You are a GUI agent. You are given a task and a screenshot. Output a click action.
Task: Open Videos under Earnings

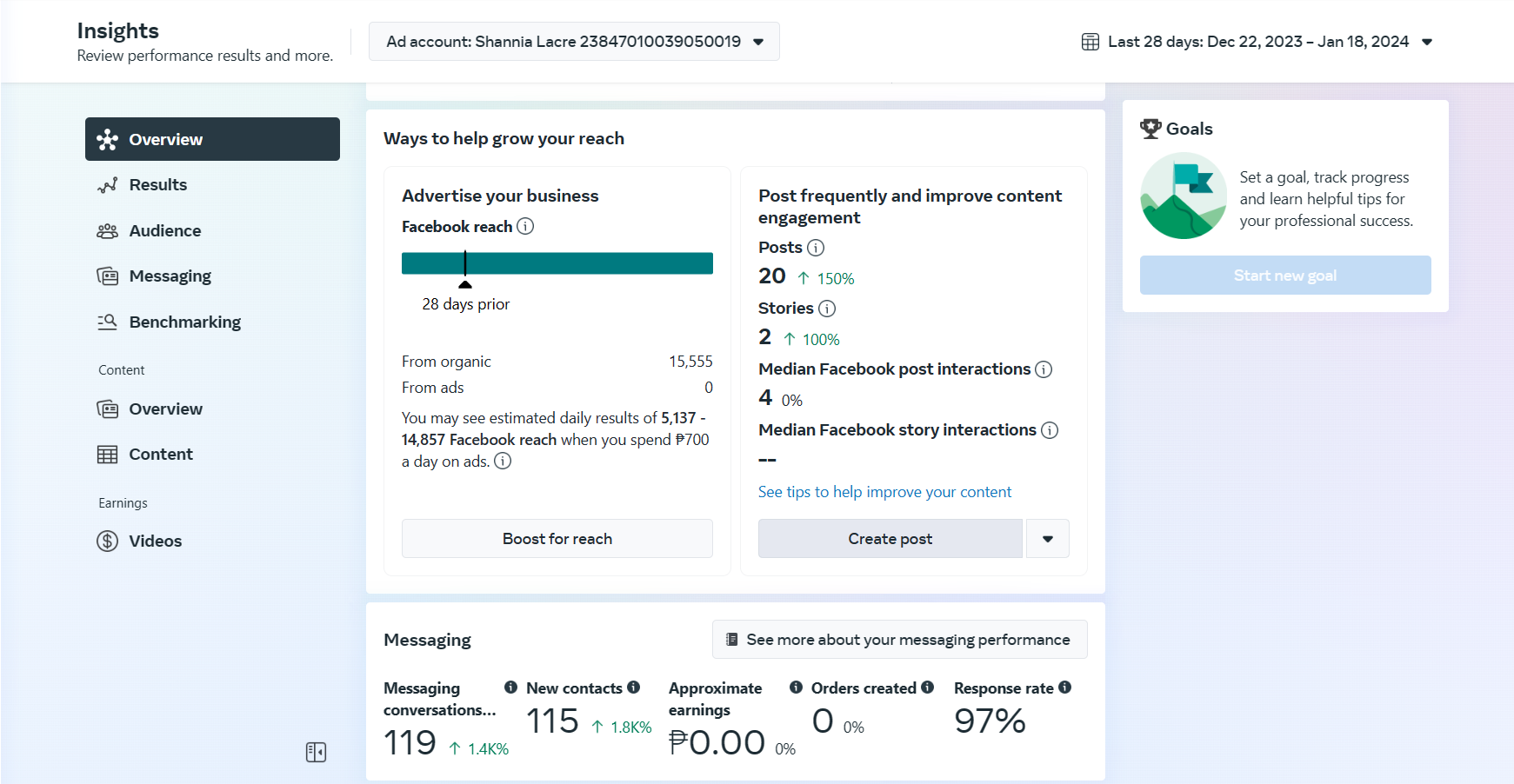point(212,541)
